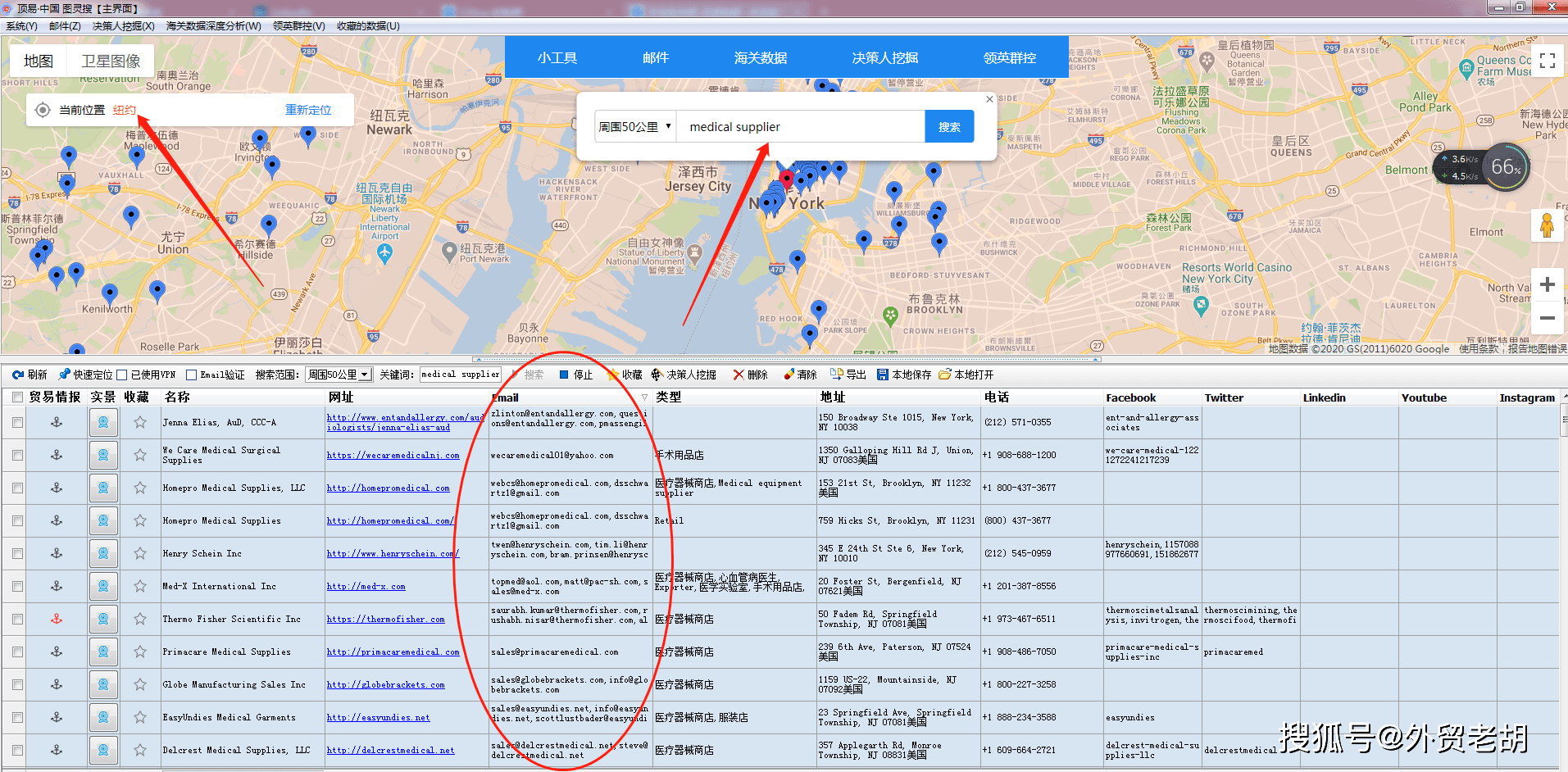The height and width of the screenshot is (772, 1568).
Task: Click the blue search button
Action: coord(949,127)
